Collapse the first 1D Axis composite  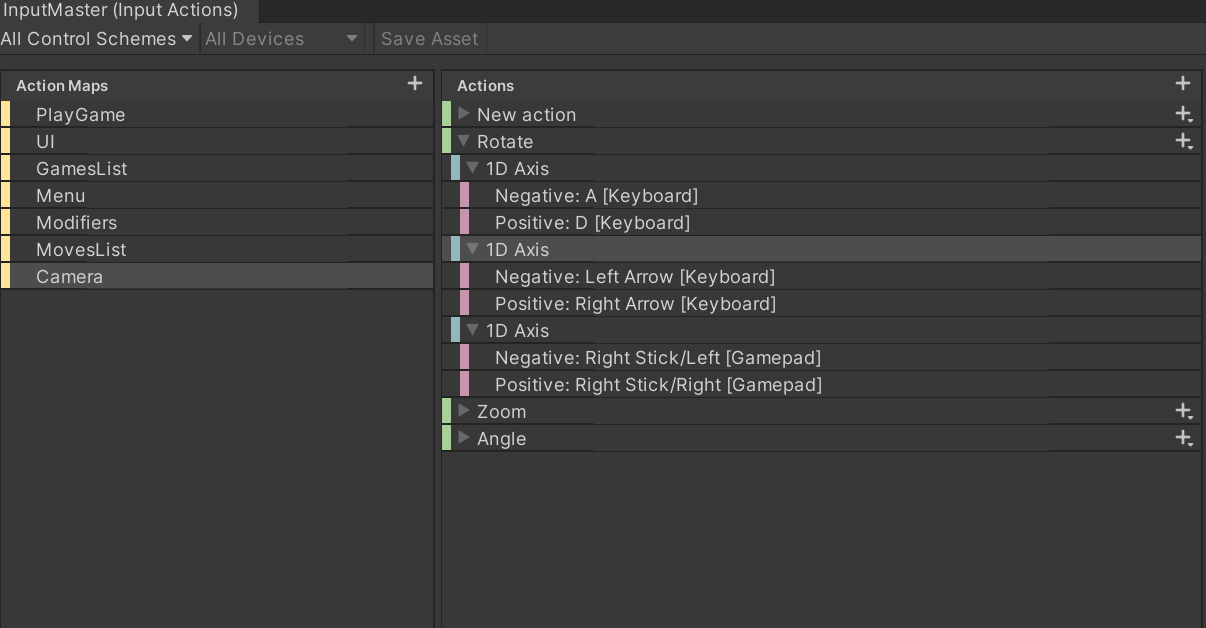473,168
